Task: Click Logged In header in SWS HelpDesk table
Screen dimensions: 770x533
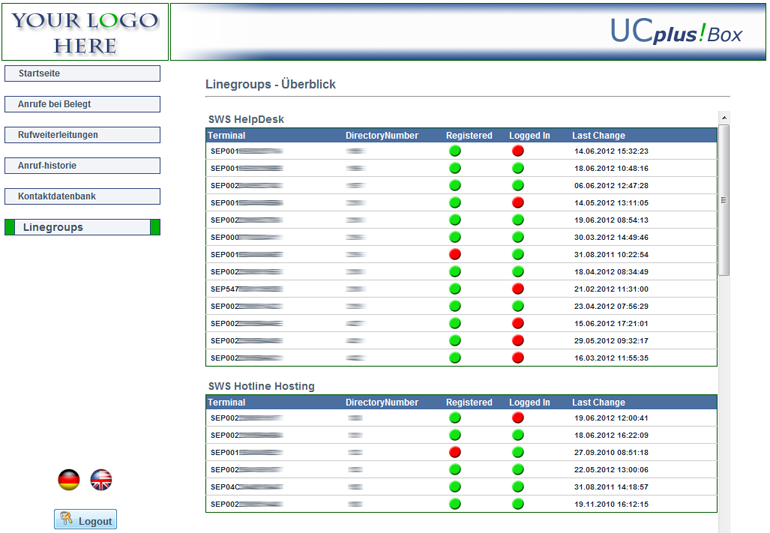Action: click(x=529, y=136)
